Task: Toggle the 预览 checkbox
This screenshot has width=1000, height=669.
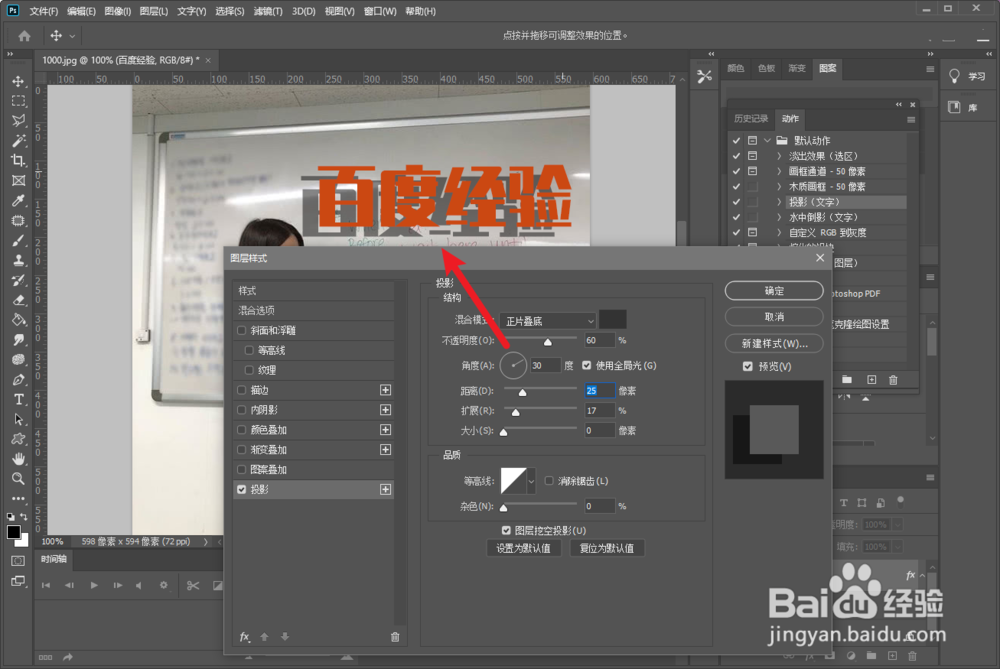Action: tap(747, 367)
